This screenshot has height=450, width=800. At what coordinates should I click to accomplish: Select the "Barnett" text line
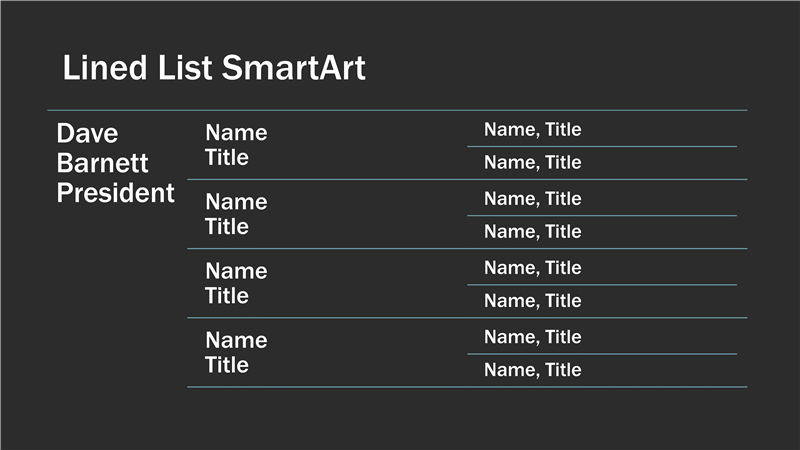click(102, 163)
